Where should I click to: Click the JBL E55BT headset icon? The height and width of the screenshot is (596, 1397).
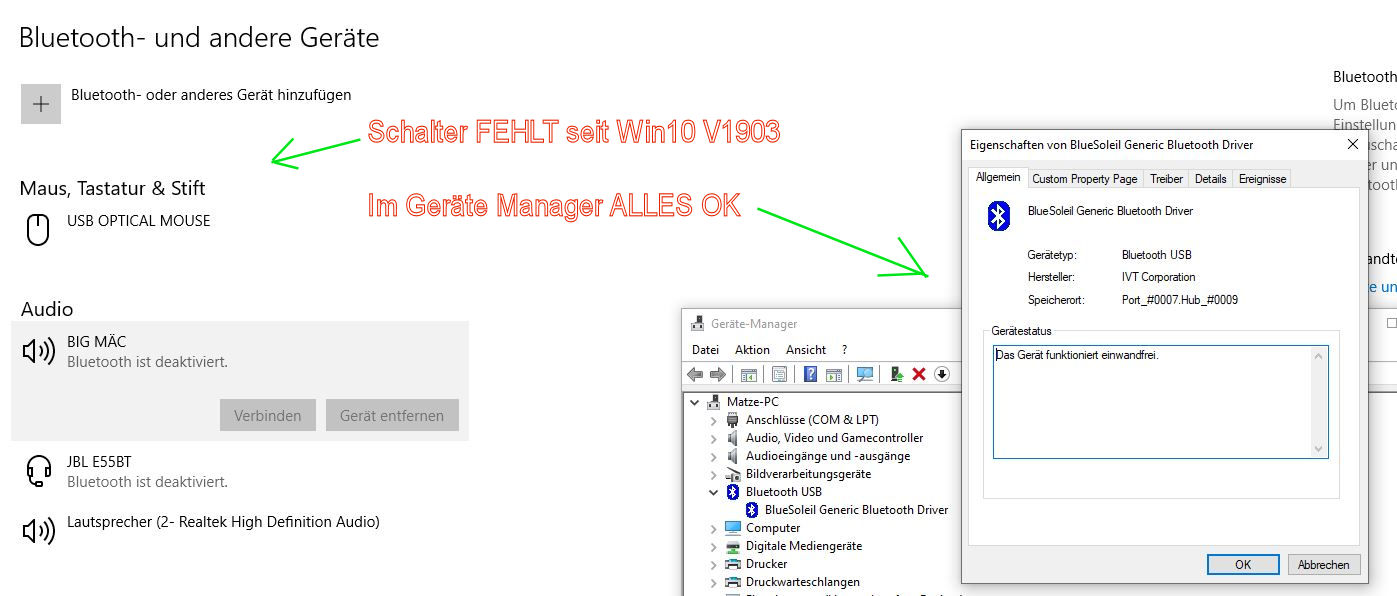click(x=38, y=470)
